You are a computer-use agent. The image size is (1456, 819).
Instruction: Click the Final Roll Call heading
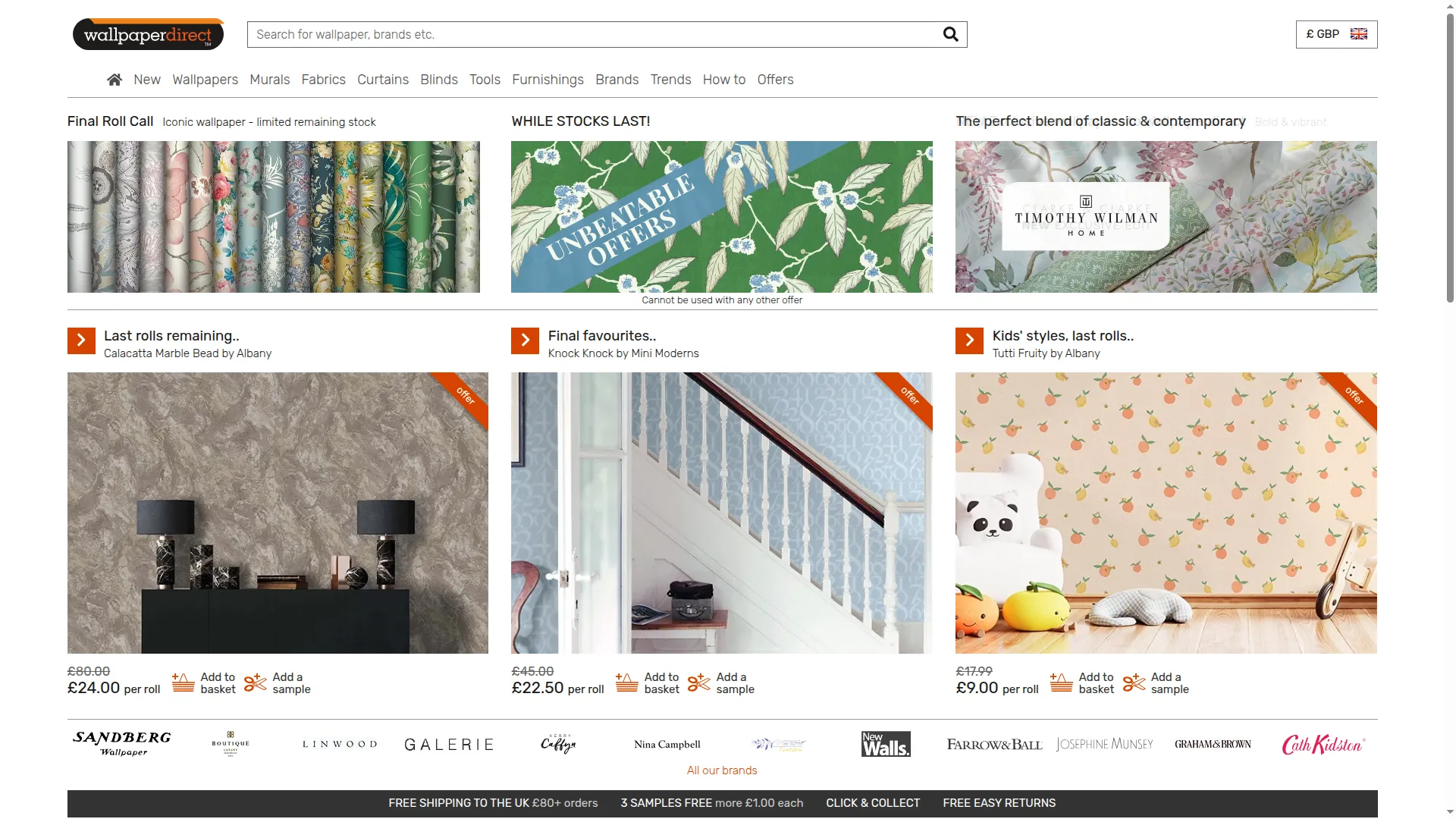[x=110, y=121]
